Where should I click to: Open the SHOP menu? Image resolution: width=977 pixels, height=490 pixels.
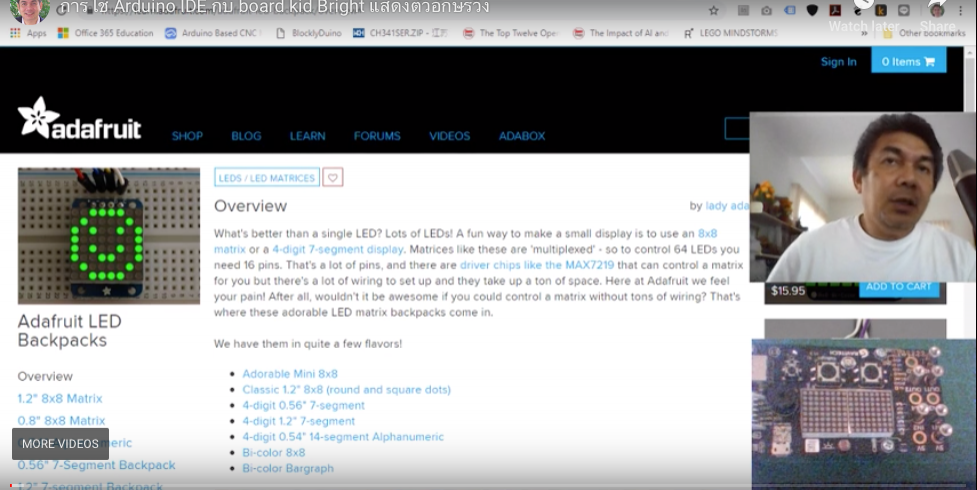click(x=187, y=136)
